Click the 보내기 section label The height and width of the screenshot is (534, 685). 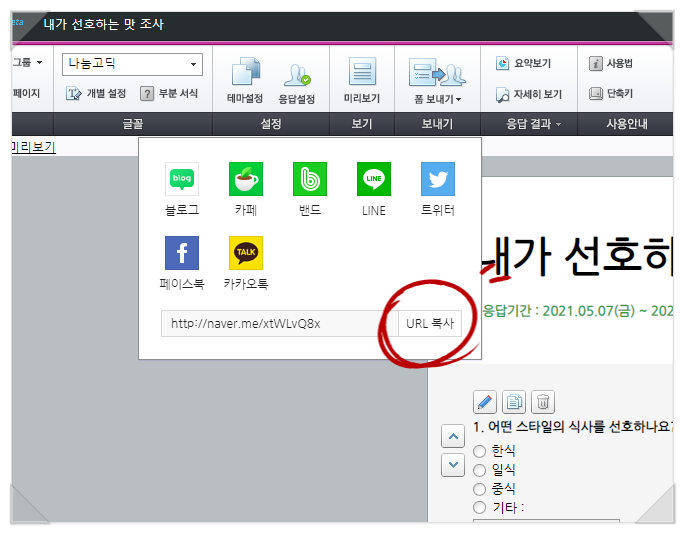click(x=437, y=124)
